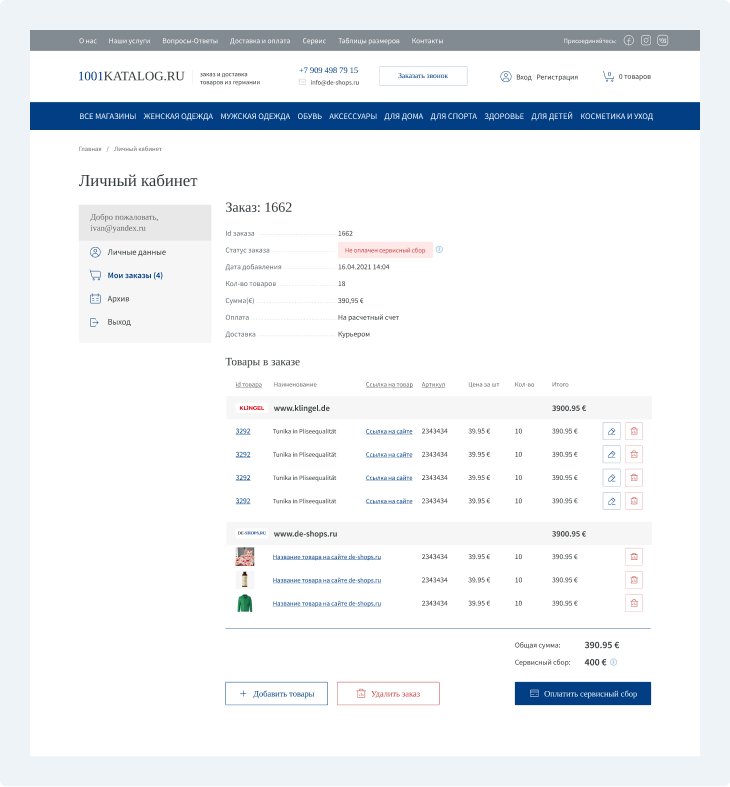Image resolution: width=730 pixels, height=787 pixels.
Task: Click the Удалить заказ button
Action: coord(388,693)
